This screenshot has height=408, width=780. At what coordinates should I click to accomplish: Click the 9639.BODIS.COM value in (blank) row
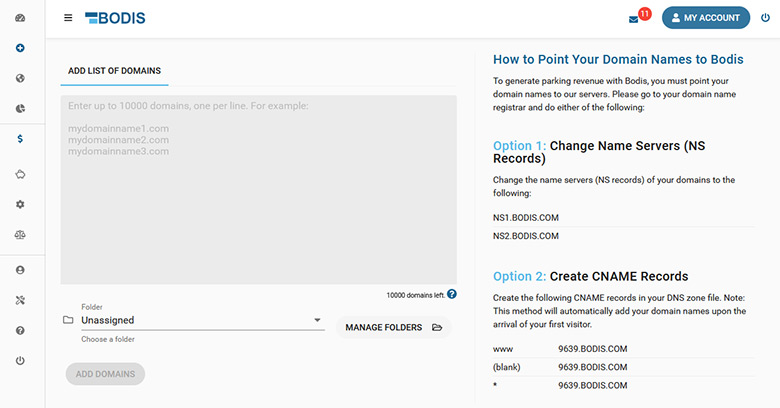tap(592, 367)
